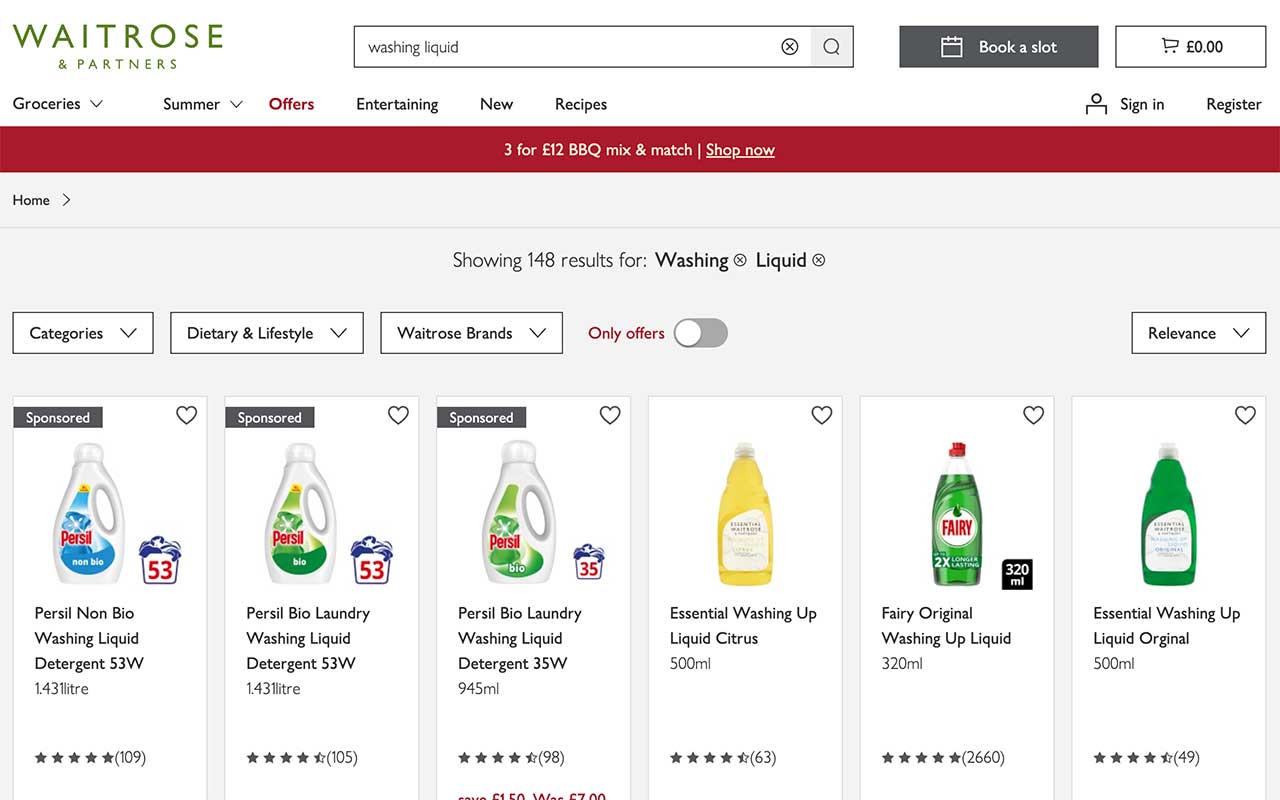1280x800 pixels.
Task: Open the Waitrose Brands filter dropdown
Action: tap(471, 333)
